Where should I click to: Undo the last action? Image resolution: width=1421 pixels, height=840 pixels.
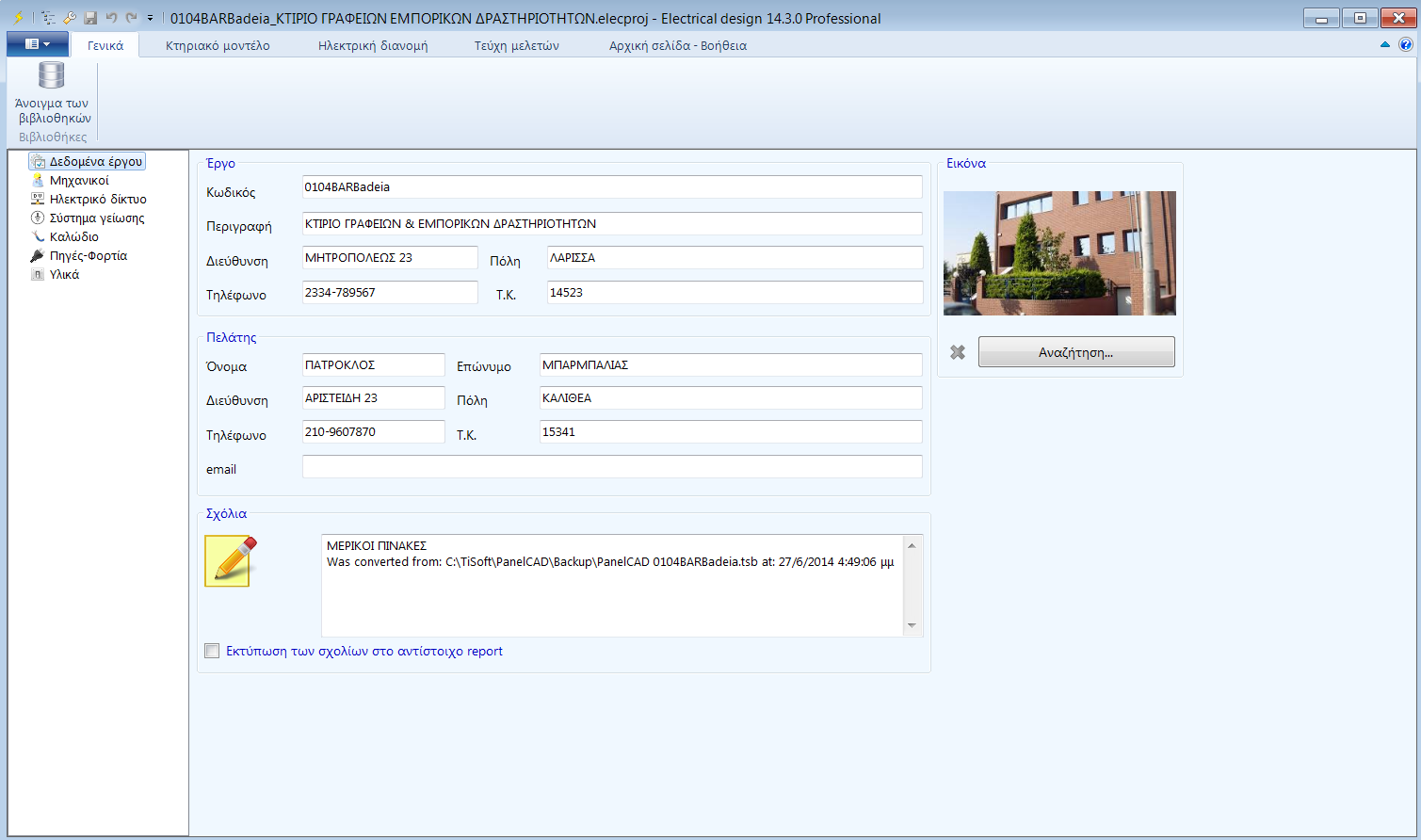point(111,17)
